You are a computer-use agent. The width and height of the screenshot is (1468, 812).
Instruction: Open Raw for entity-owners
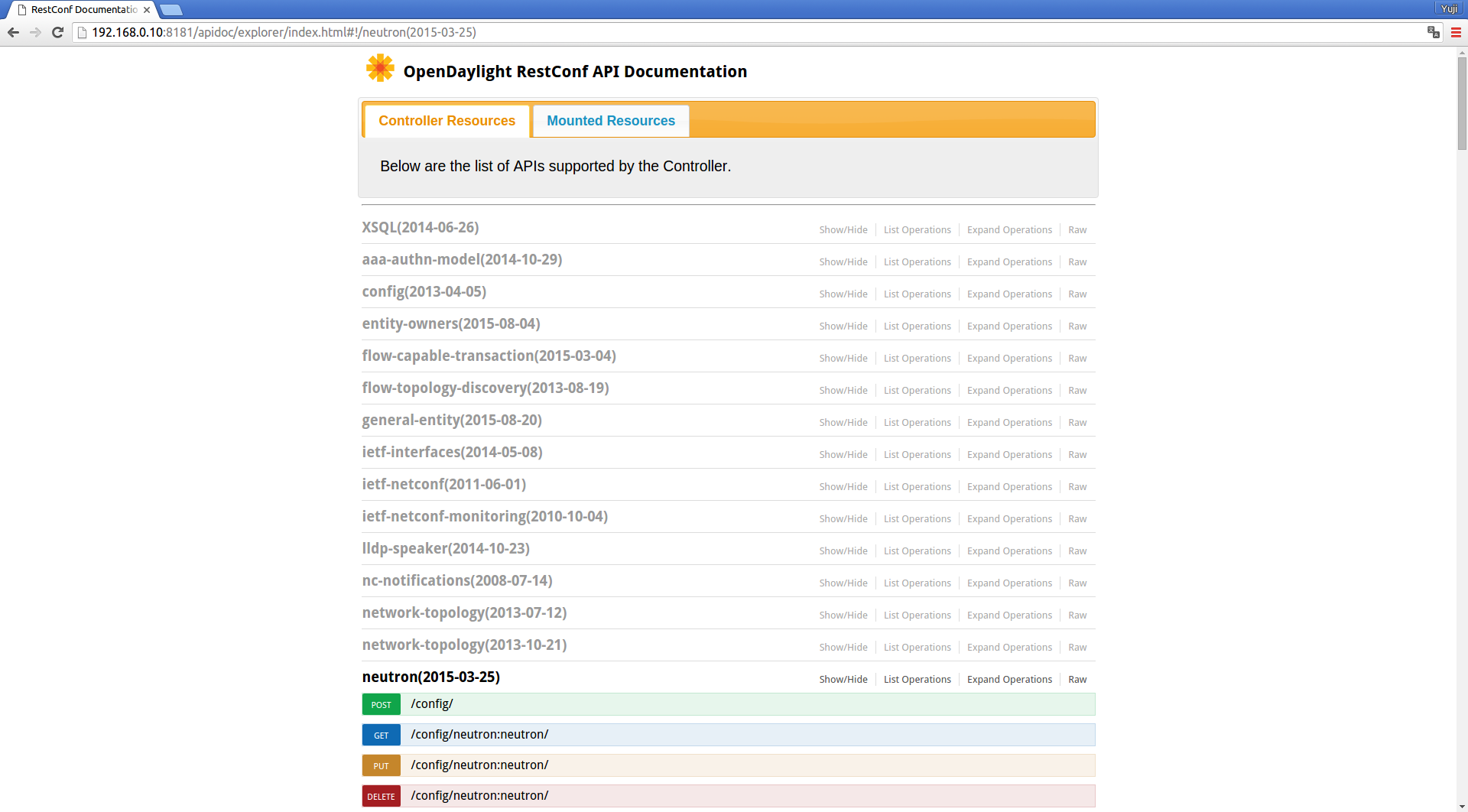click(x=1077, y=326)
